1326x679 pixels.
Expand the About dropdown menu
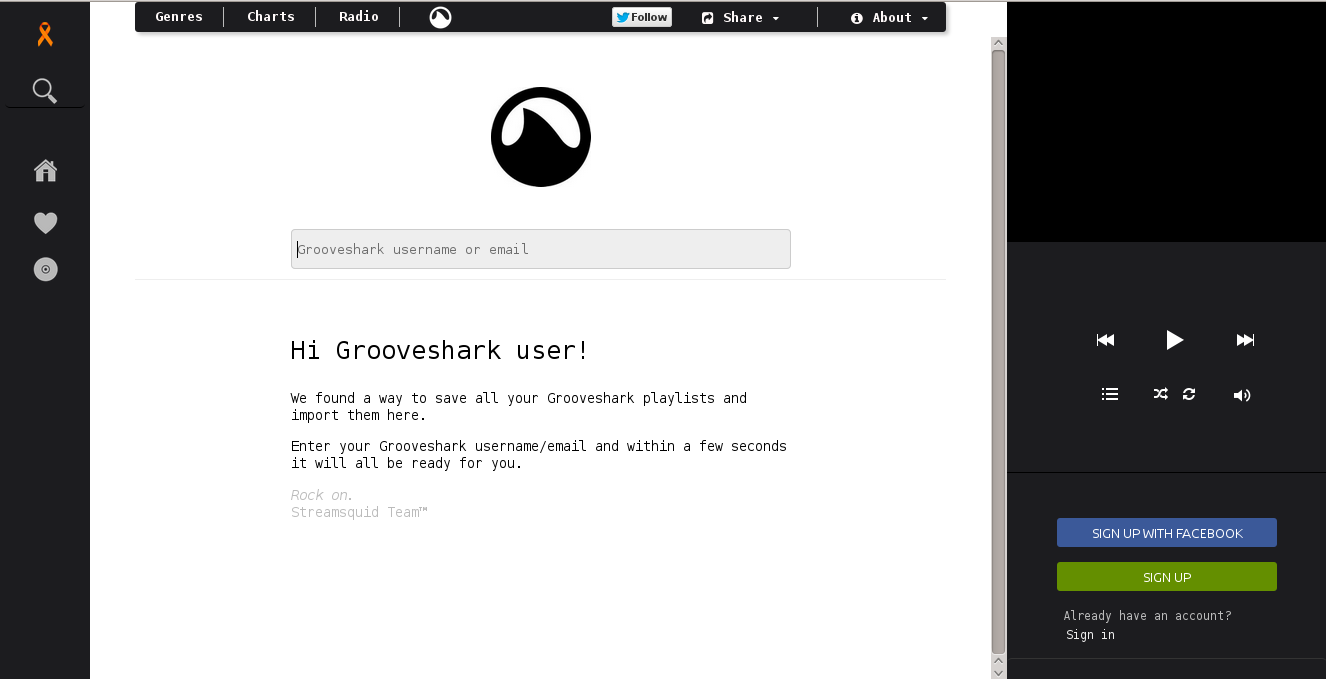pyautogui.click(x=889, y=17)
